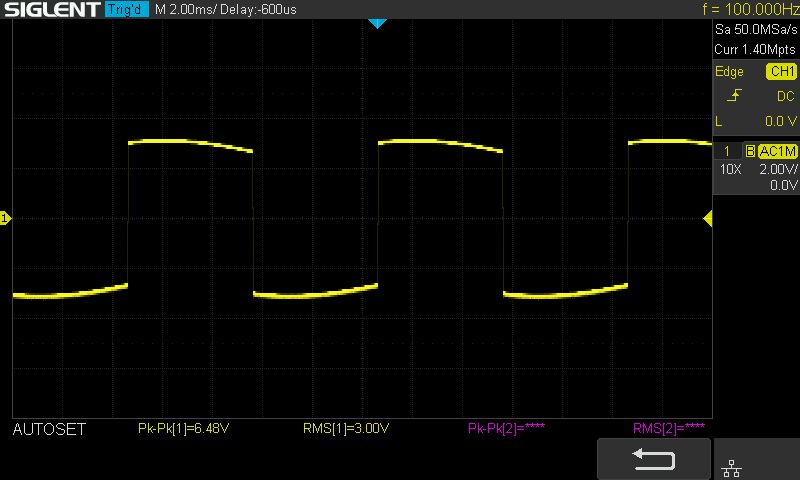The width and height of the screenshot is (800, 480).
Task: Click the 10X probe attenuation label
Action: 730,169
